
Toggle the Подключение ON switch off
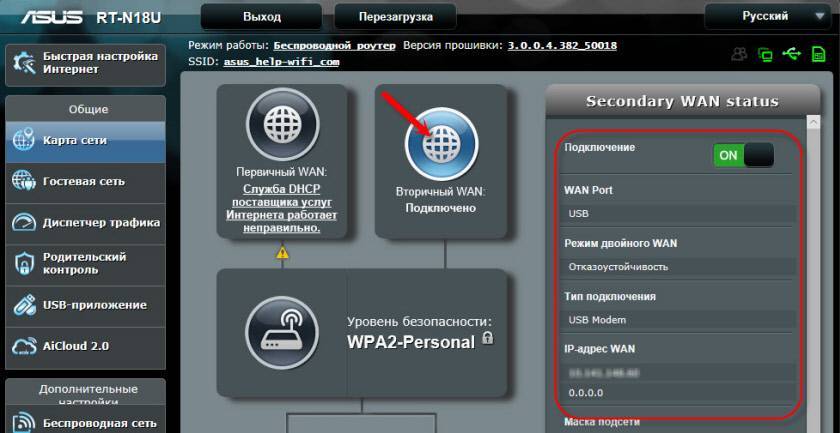(x=743, y=155)
